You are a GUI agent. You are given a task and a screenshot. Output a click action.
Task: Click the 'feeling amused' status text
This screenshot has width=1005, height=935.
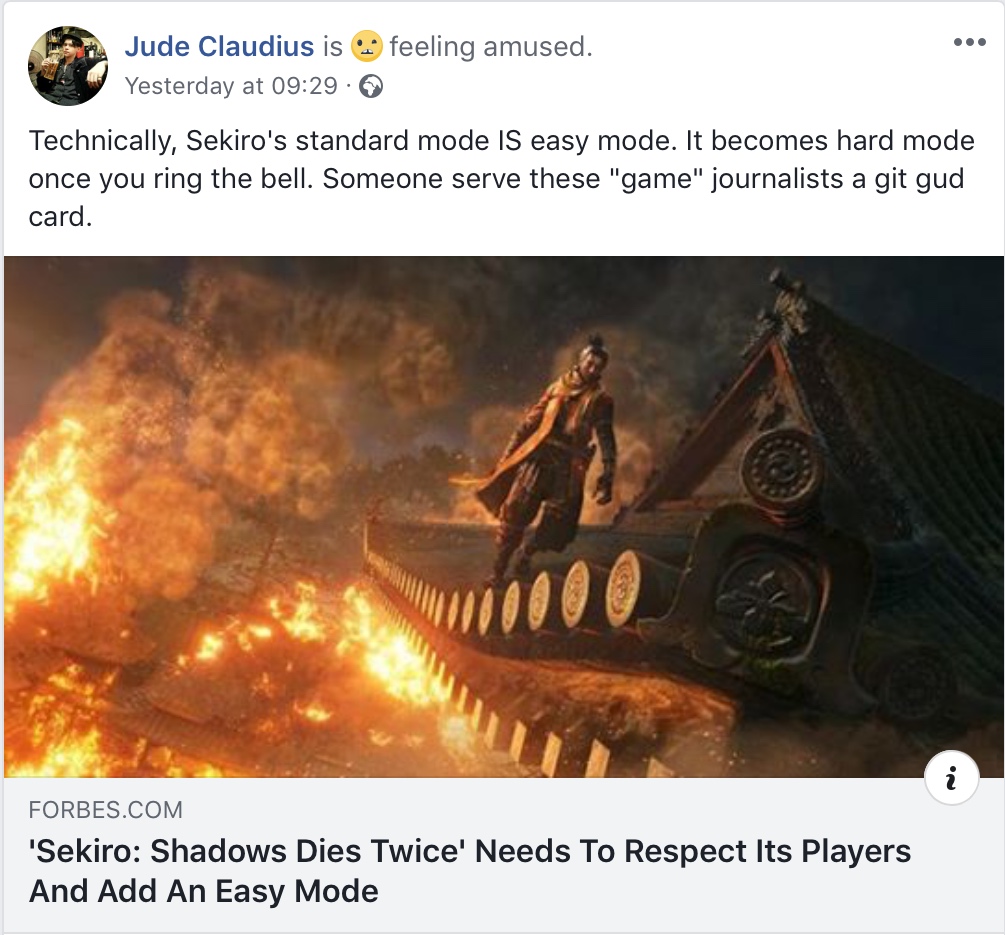(490, 46)
